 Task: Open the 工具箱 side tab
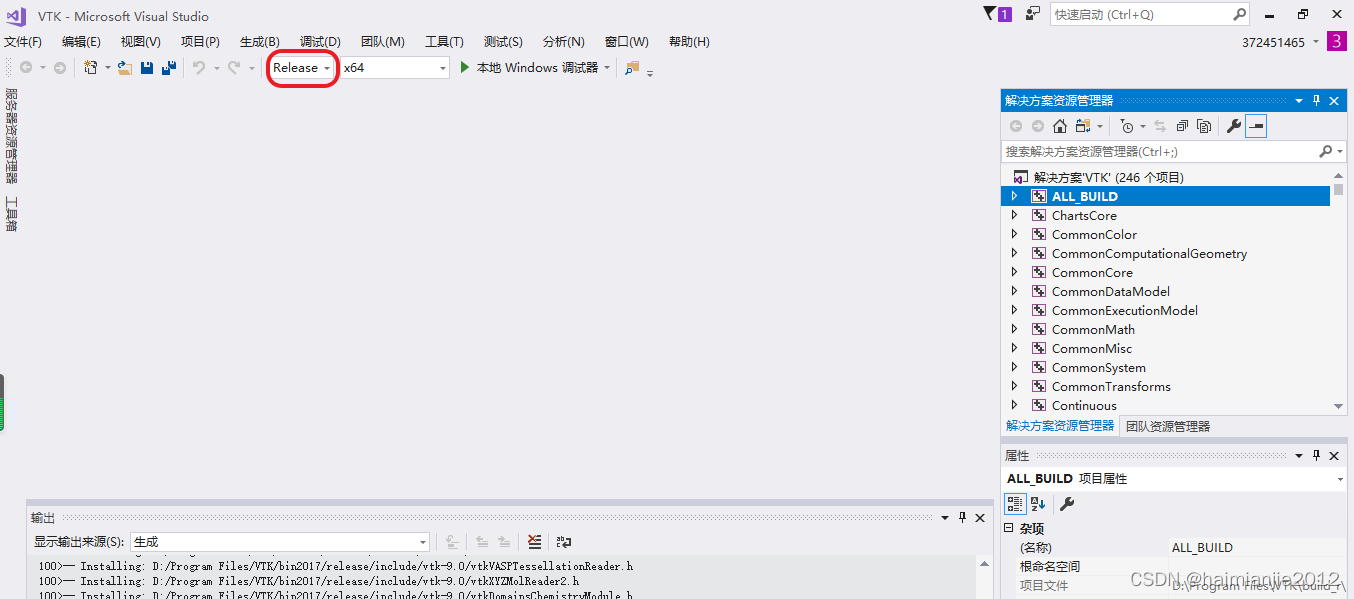[11, 214]
